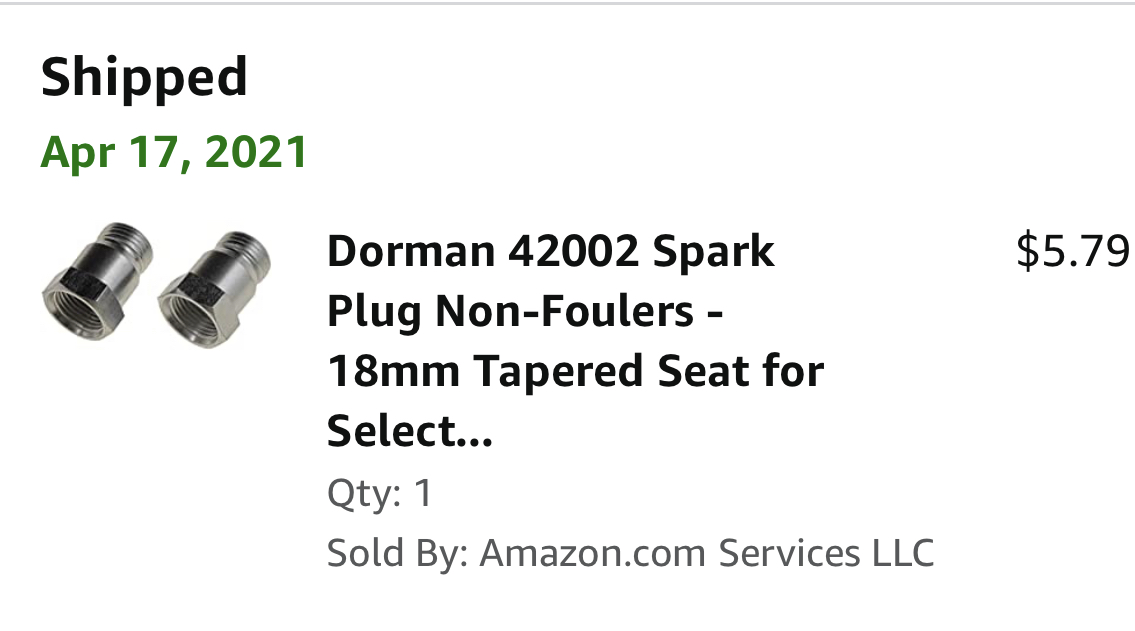Image resolution: width=1135 pixels, height=631 pixels.
Task: Click the "Sold By:" label
Action: (397, 553)
